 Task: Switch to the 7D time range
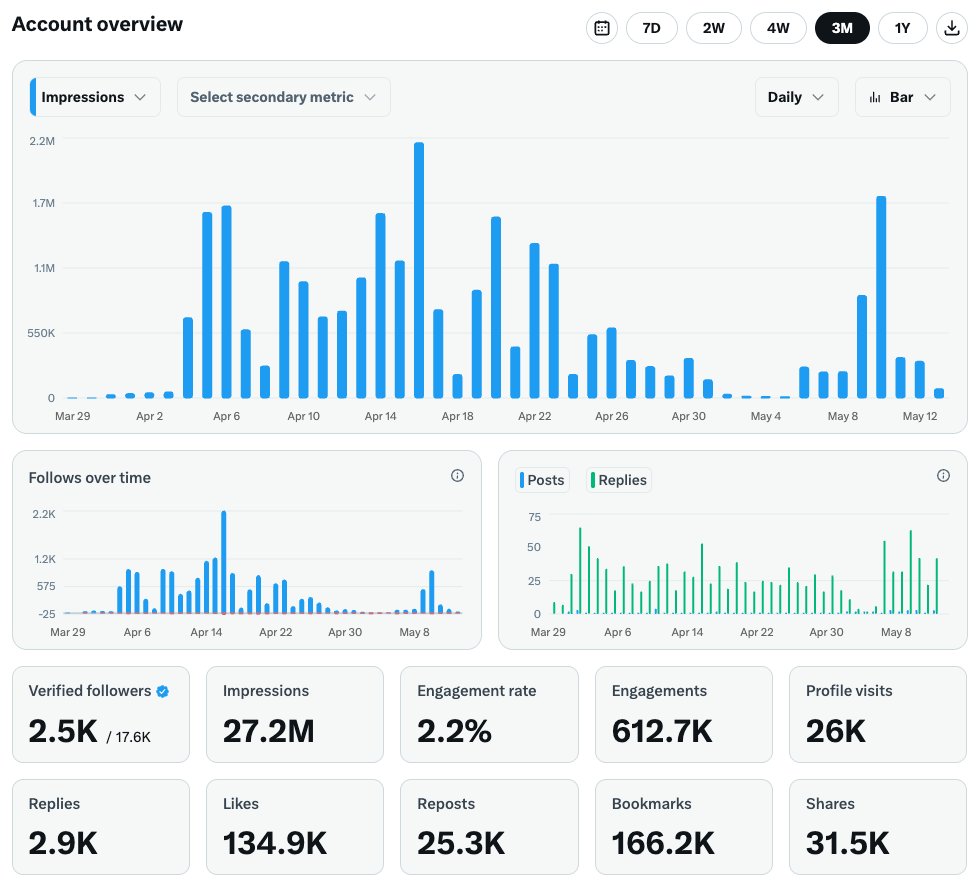tap(651, 28)
